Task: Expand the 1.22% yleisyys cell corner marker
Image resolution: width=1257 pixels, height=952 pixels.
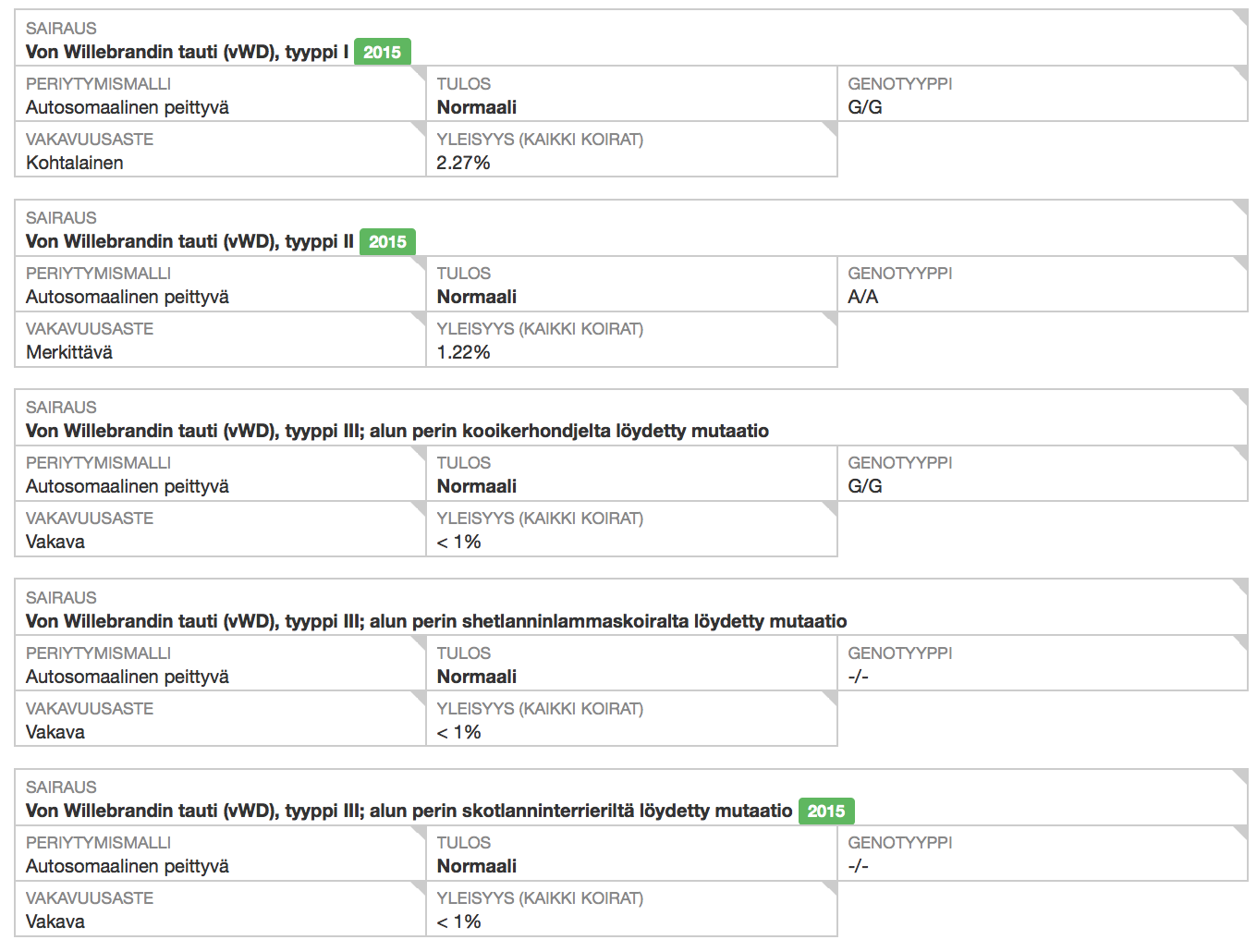Action: pyautogui.click(x=831, y=318)
